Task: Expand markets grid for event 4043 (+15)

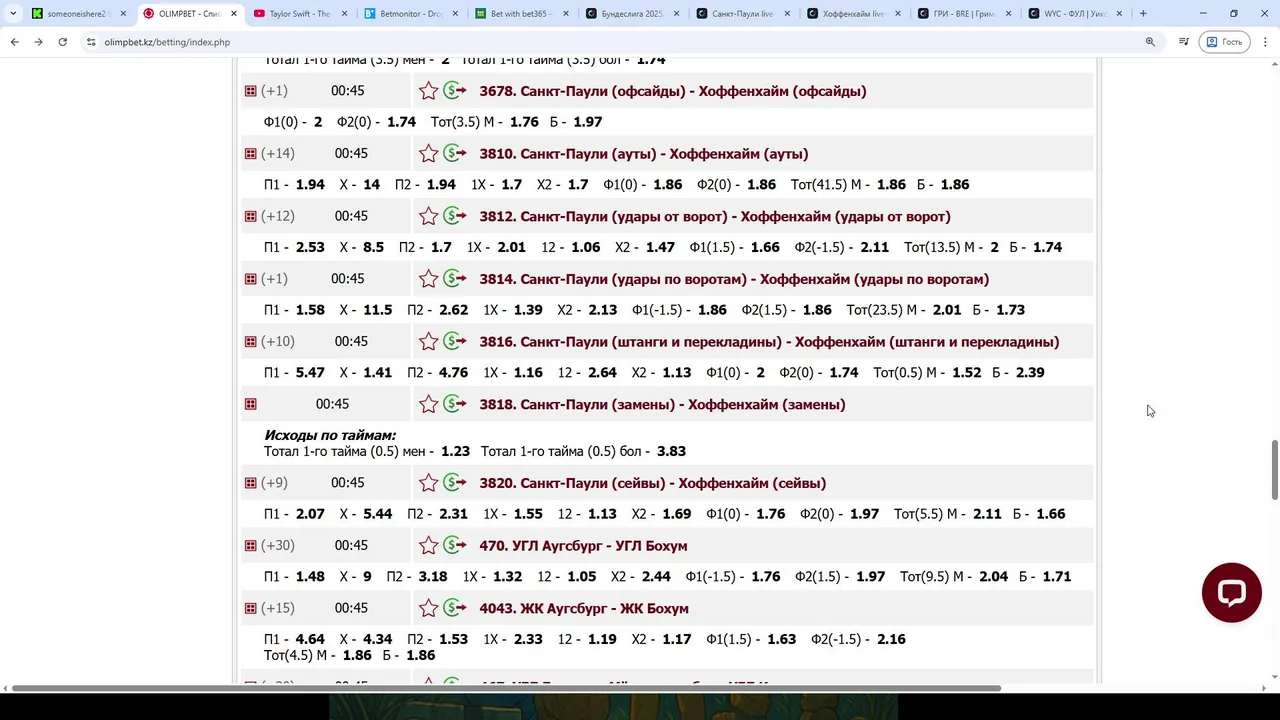Action: (250, 608)
